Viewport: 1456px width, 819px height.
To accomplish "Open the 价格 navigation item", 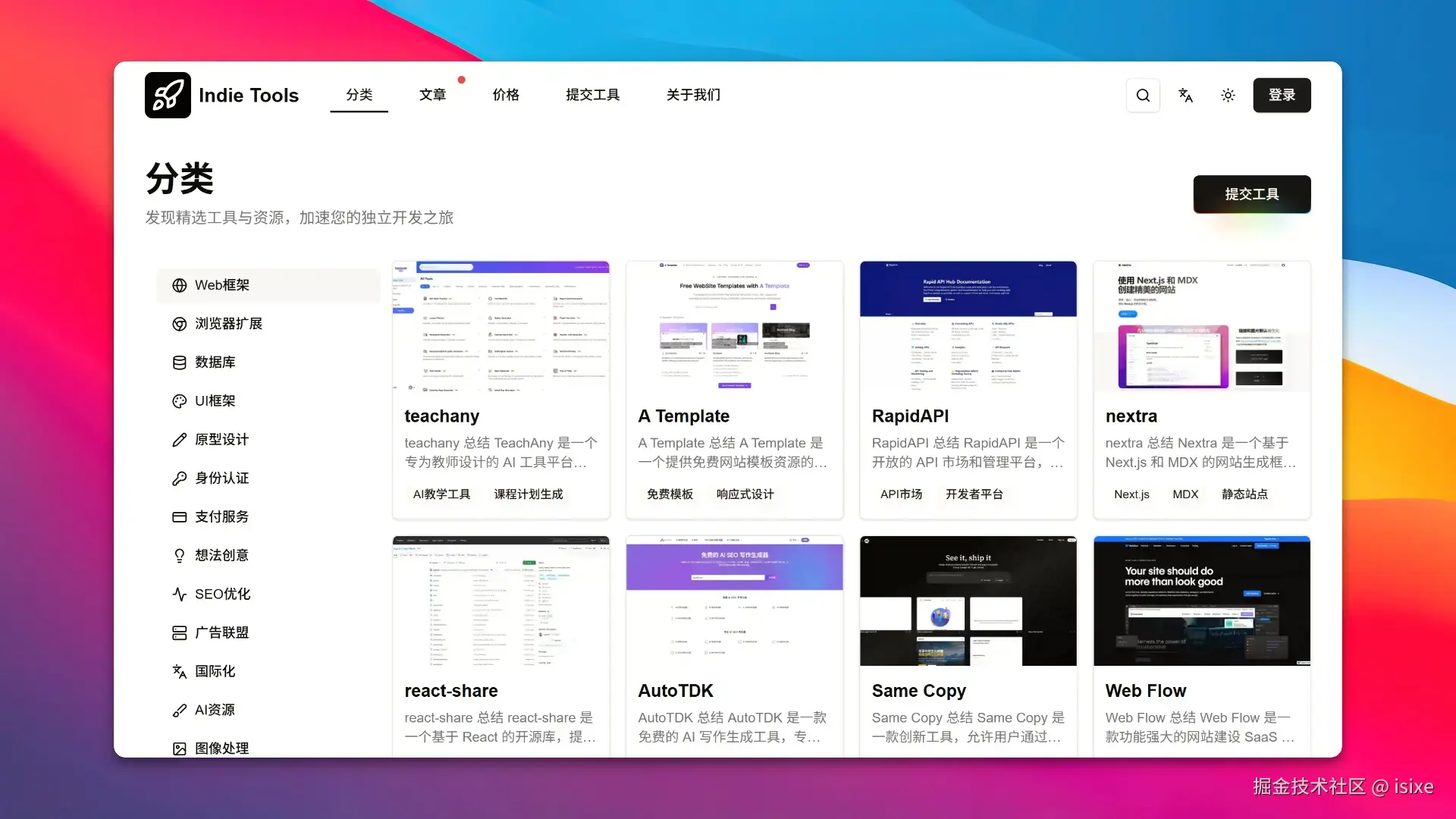I will point(506,95).
